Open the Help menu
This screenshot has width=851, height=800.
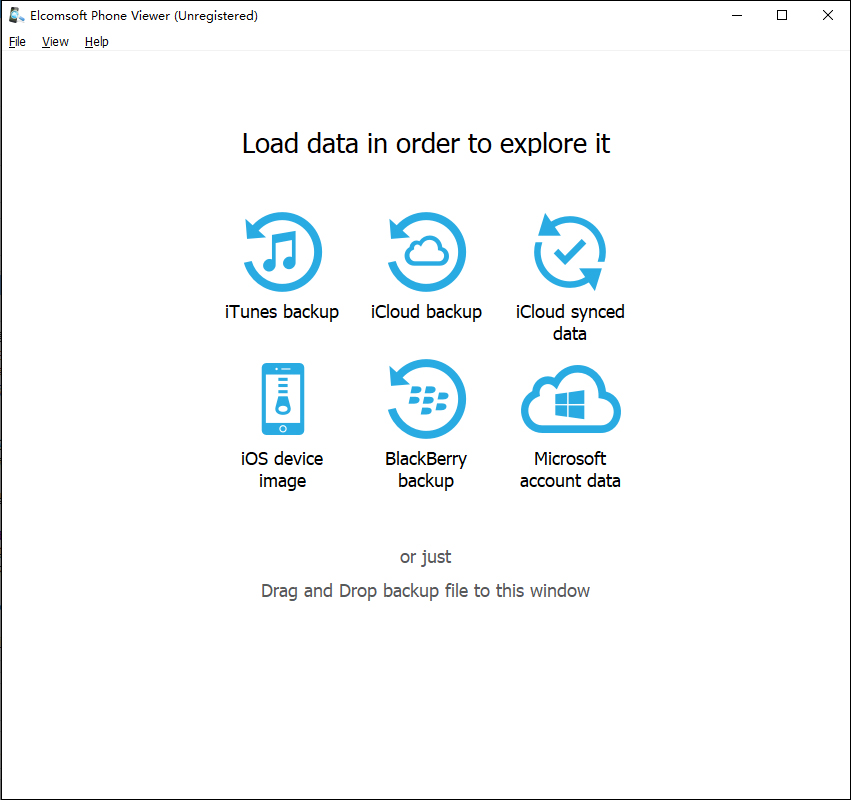97,42
